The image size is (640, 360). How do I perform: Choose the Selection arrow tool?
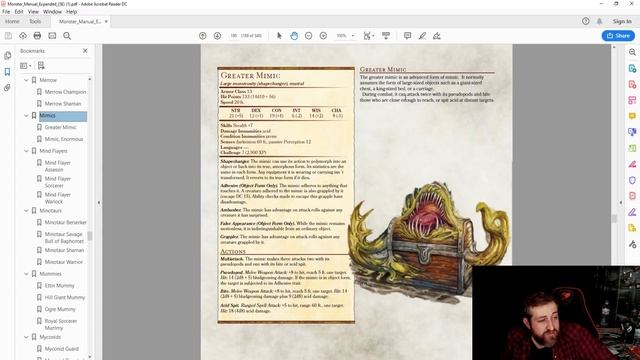pyautogui.click(x=279, y=36)
